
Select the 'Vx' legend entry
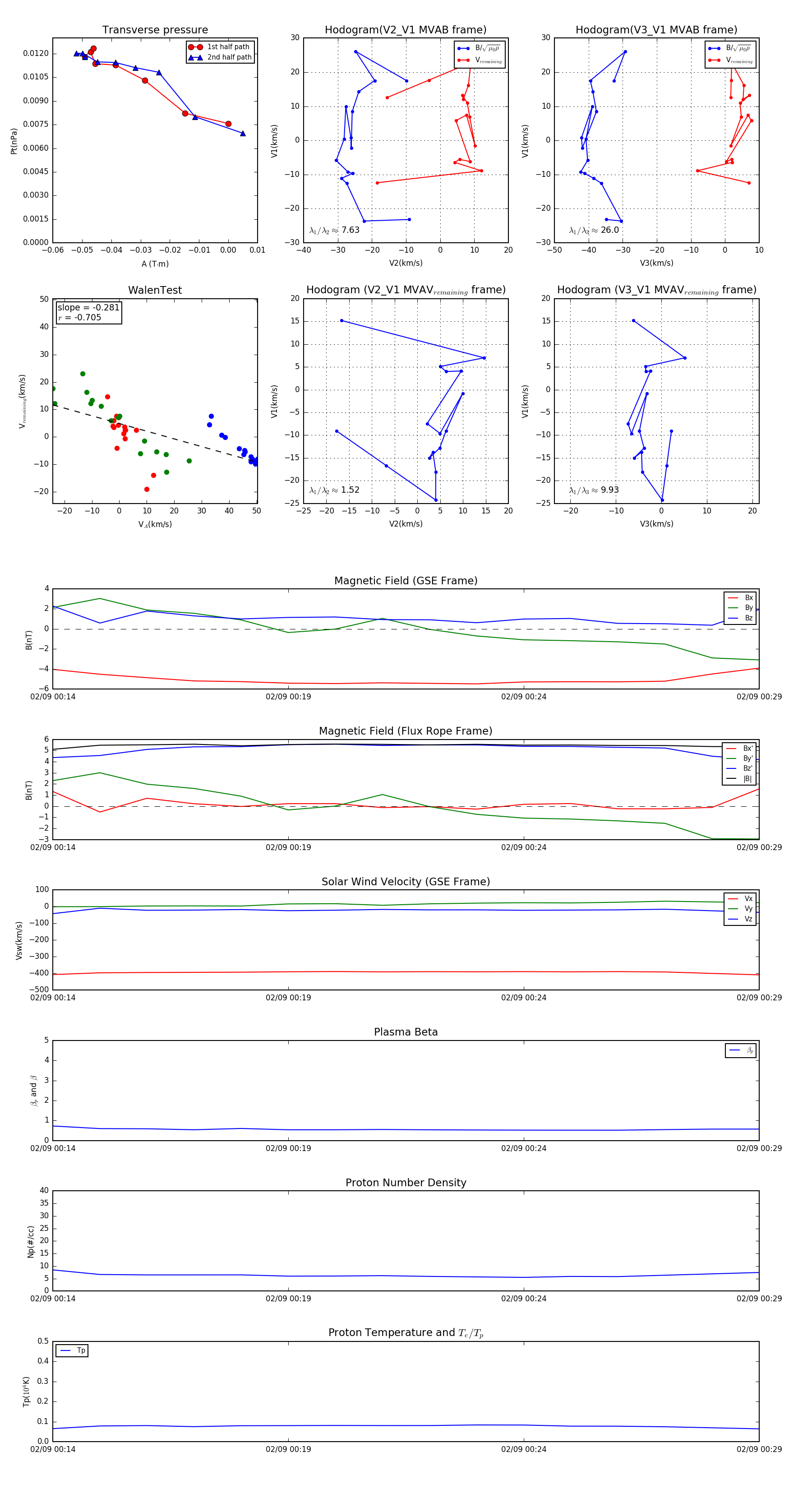click(x=740, y=898)
